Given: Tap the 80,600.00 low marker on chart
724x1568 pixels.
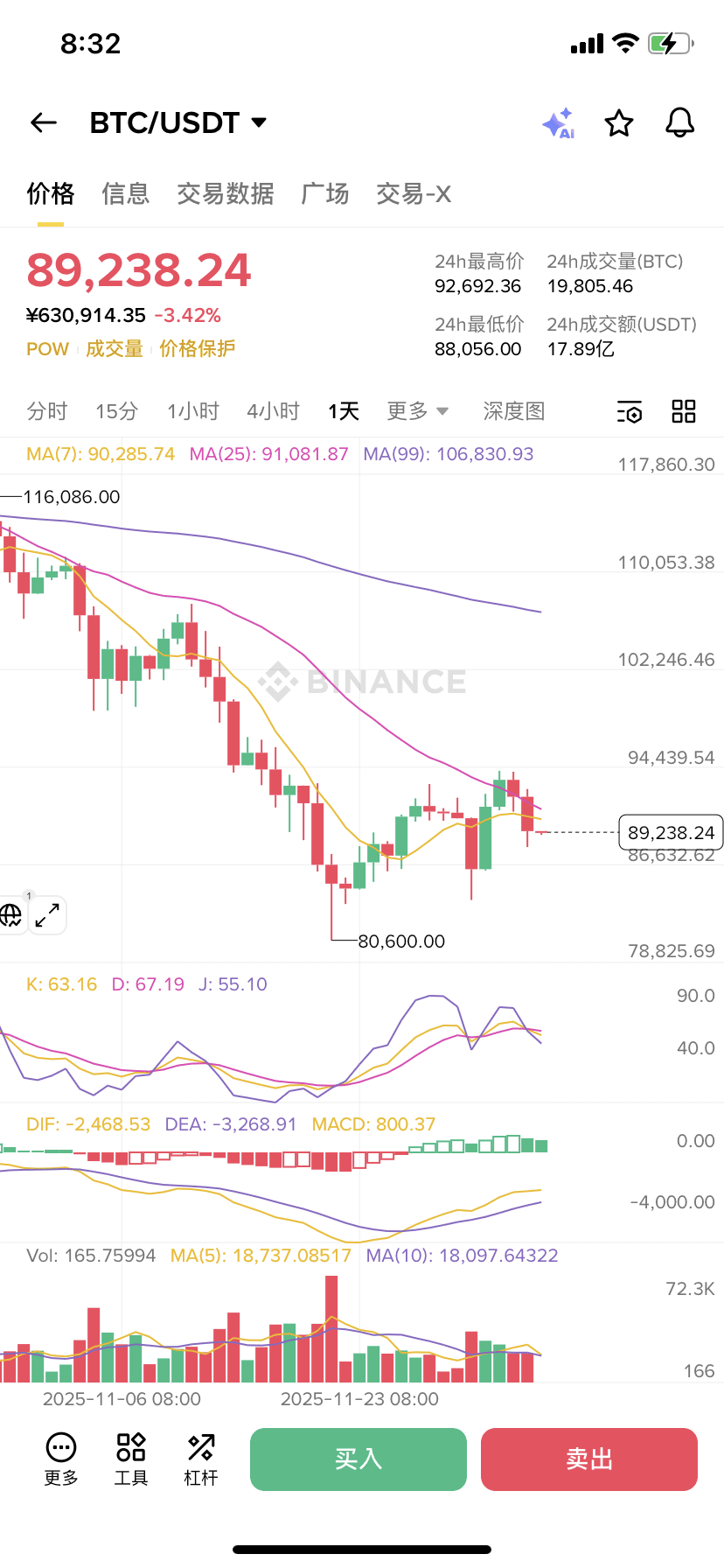Looking at the screenshot, I should [401, 941].
